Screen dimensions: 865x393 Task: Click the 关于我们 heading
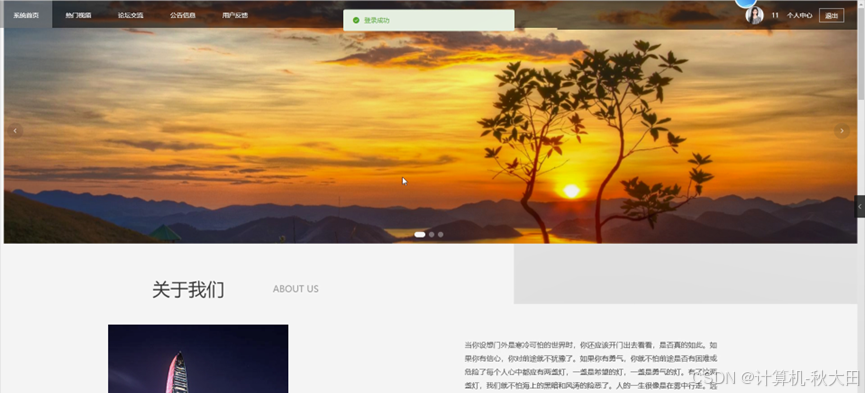coord(188,289)
